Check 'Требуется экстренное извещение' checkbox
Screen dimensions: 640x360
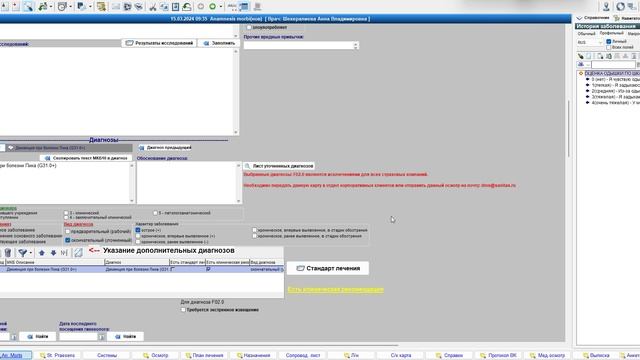[183, 310]
